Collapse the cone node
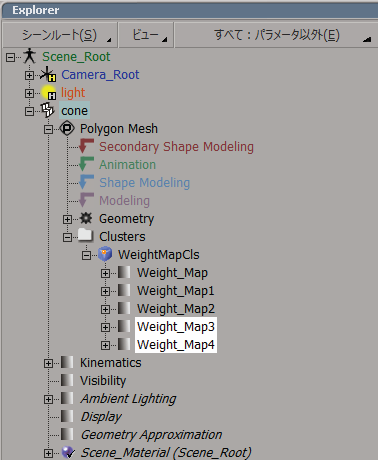Image resolution: width=378 pixels, height=460 pixels. click(x=29, y=111)
